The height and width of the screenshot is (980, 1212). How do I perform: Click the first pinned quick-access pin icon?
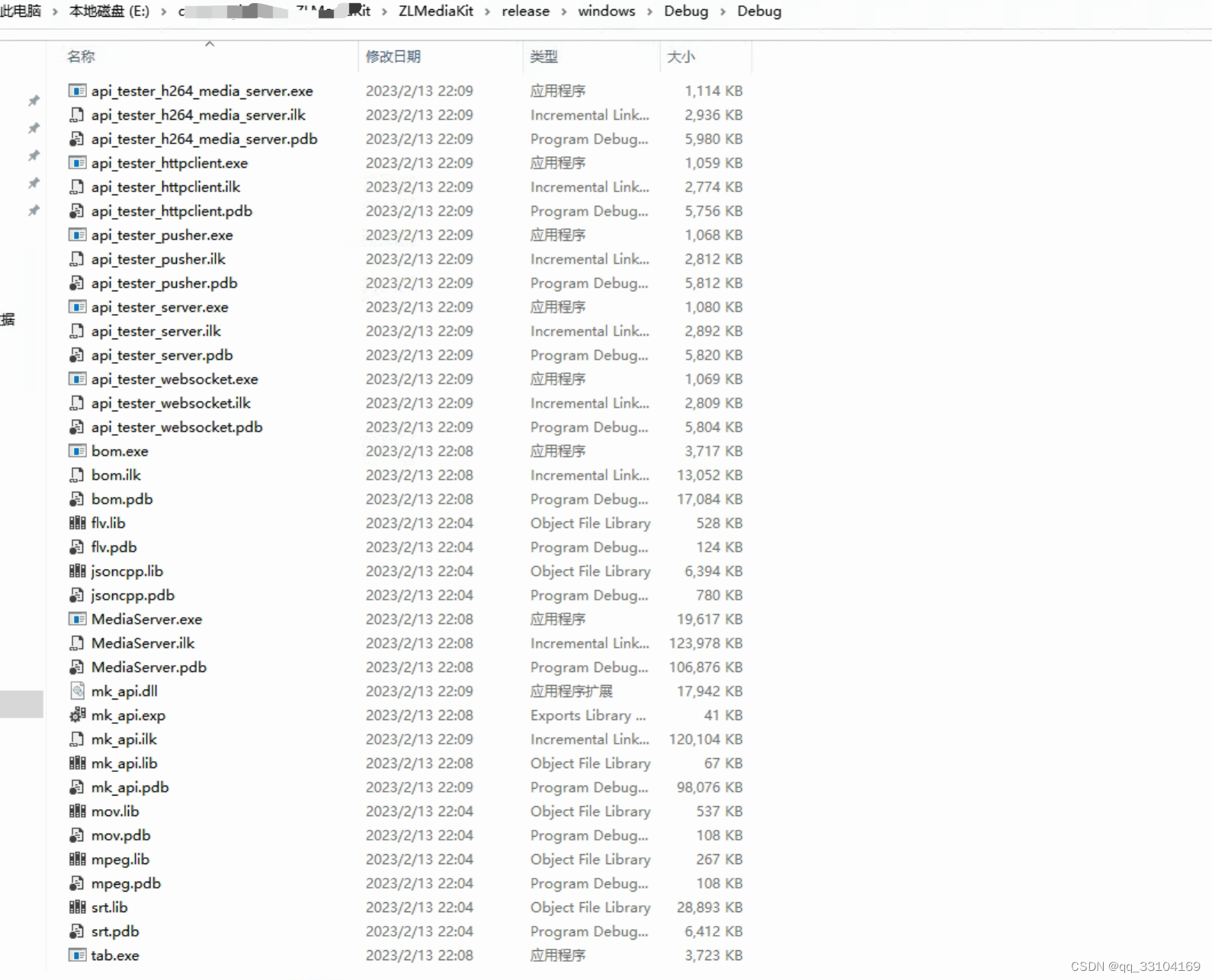coord(34,101)
